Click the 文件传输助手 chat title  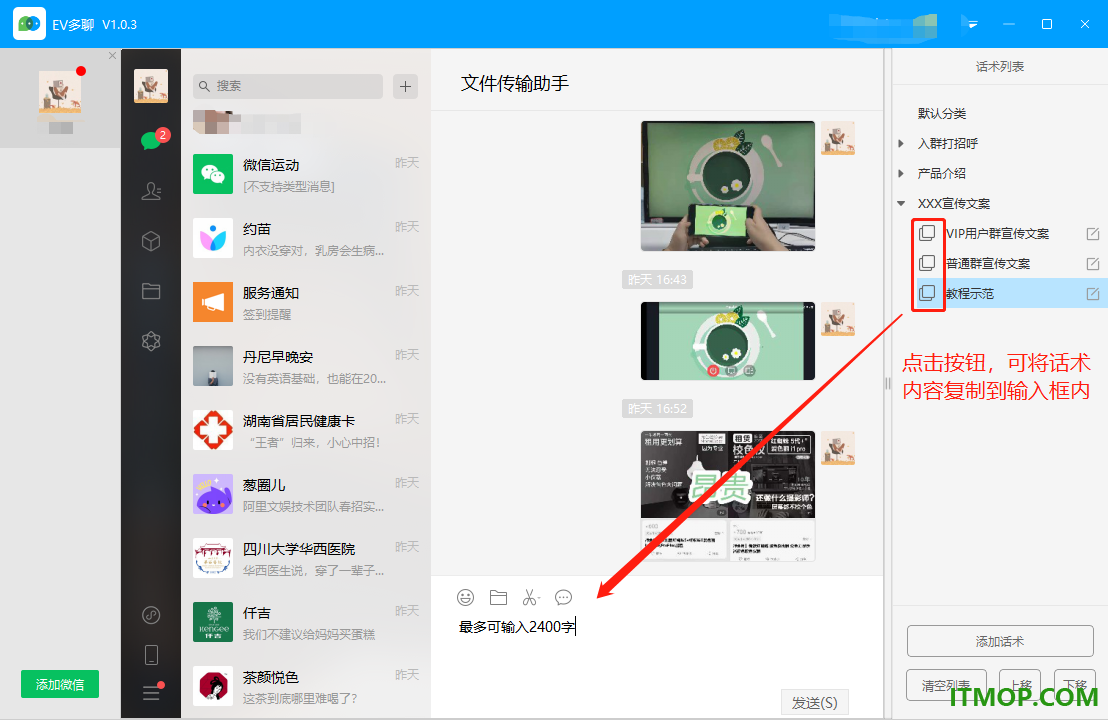tap(515, 83)
